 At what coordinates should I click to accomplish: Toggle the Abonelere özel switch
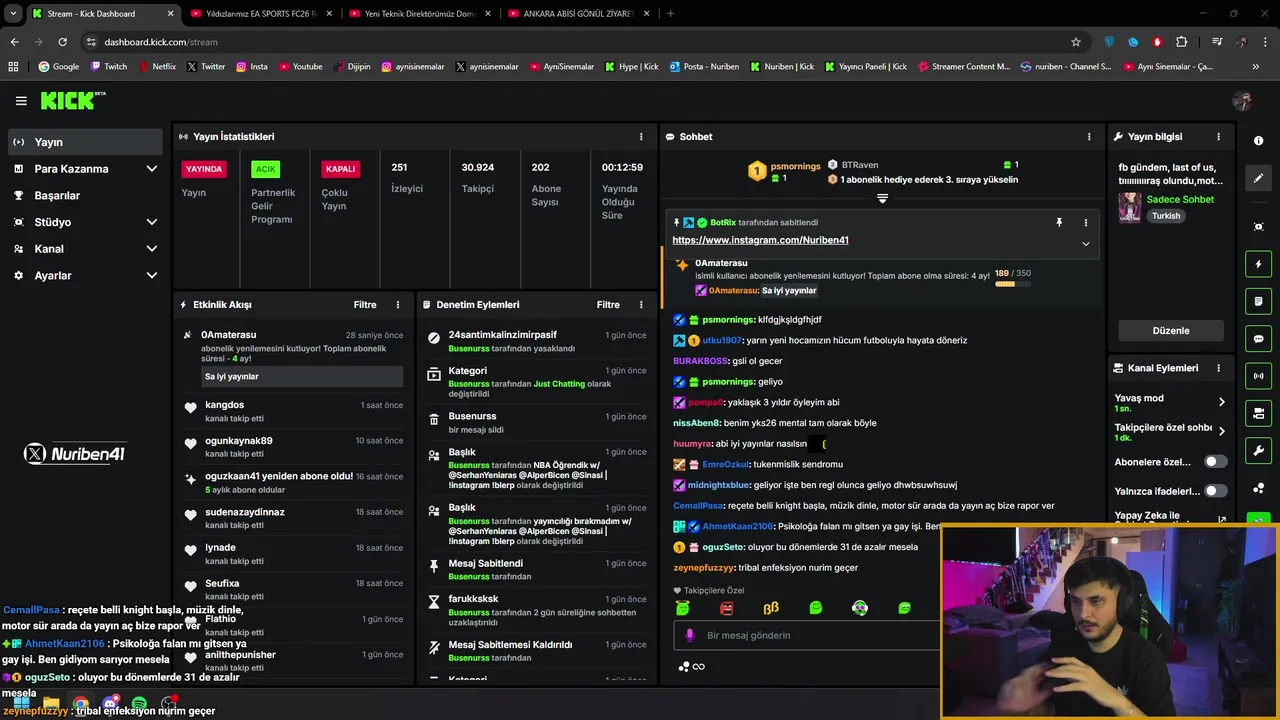1215,462
